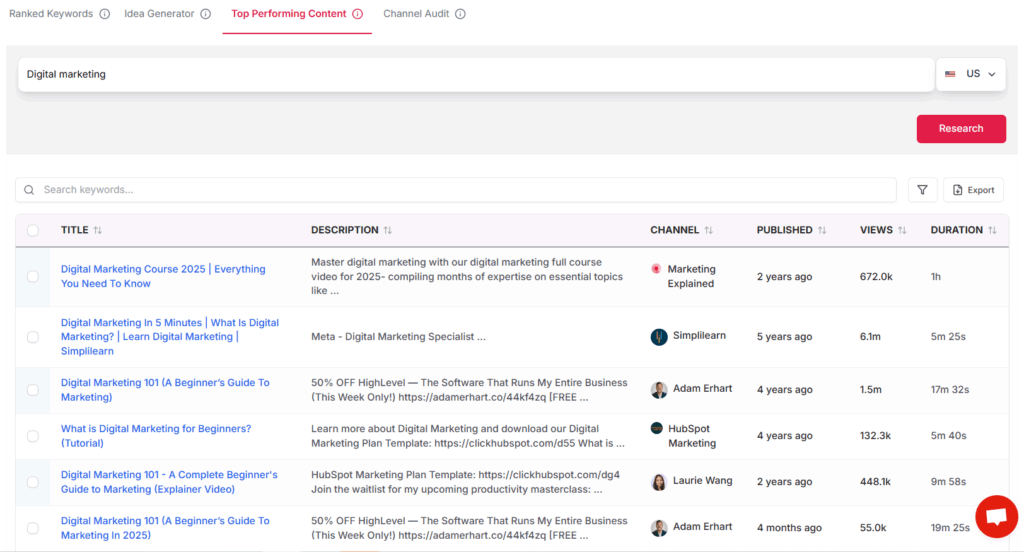
Task: Check the Digital Marketing Course 2025 row
Action: [33, 277]
